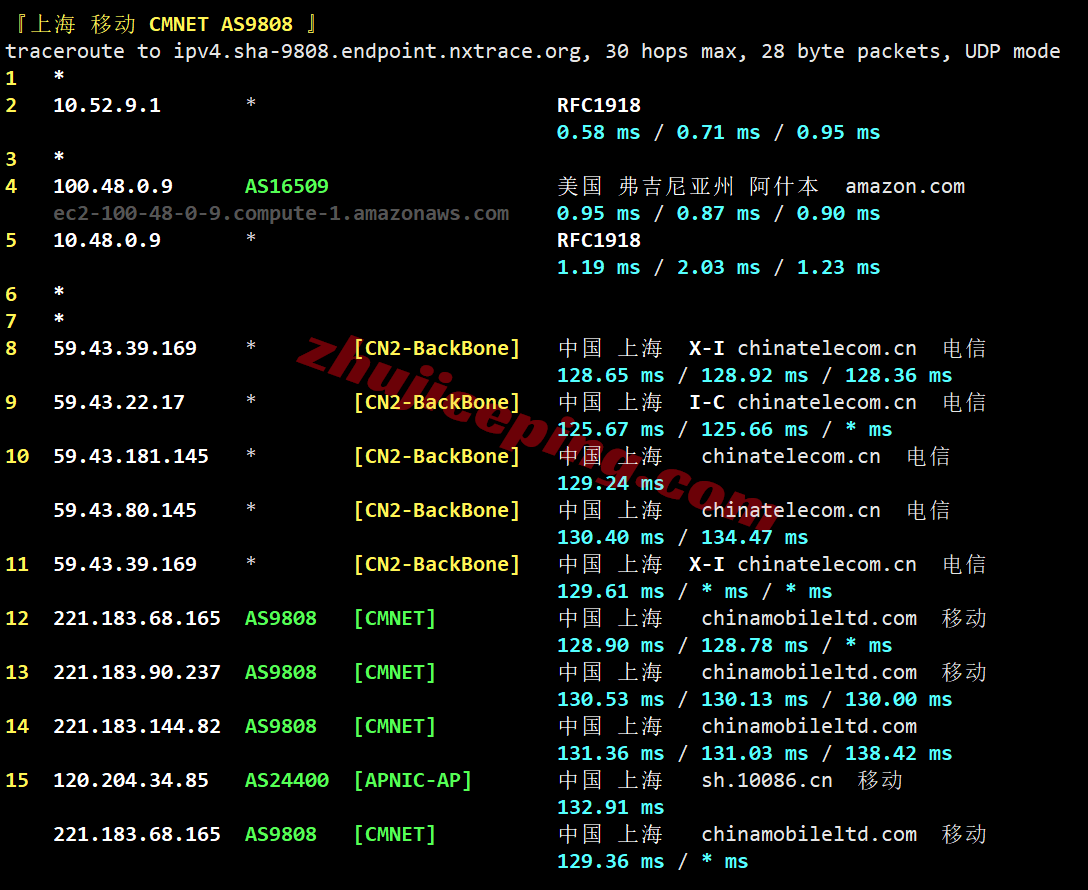Click IP address 221.183.144.82 at hop 14

[x=137, y=727]
